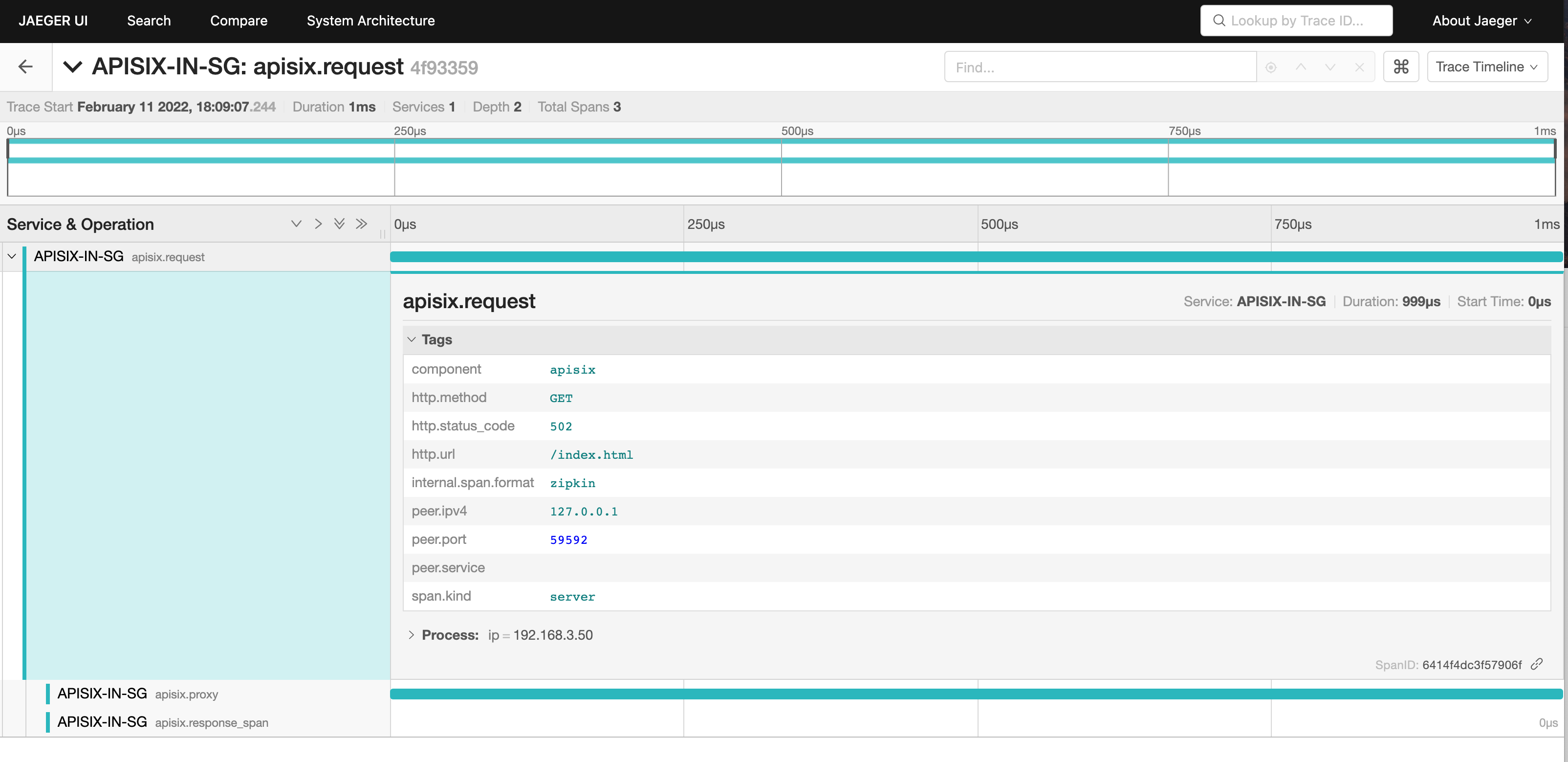Viewport: 1568px width, 762px height.
Task: Click the System Architecture menu item
Action: (x=370, y=20)
